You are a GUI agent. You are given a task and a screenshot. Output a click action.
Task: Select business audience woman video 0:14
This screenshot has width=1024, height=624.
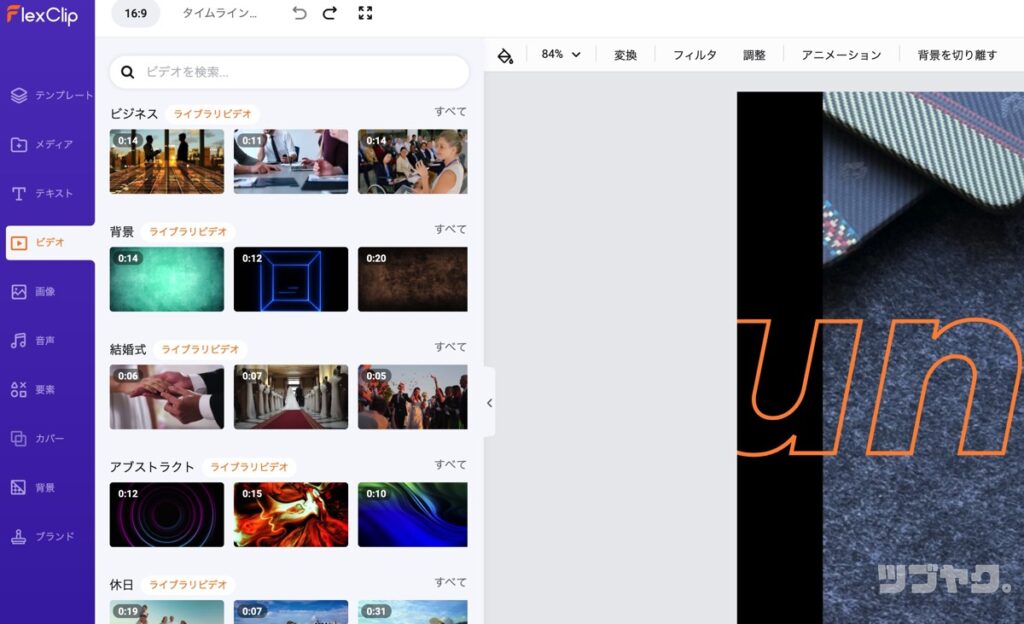point(413,161)
